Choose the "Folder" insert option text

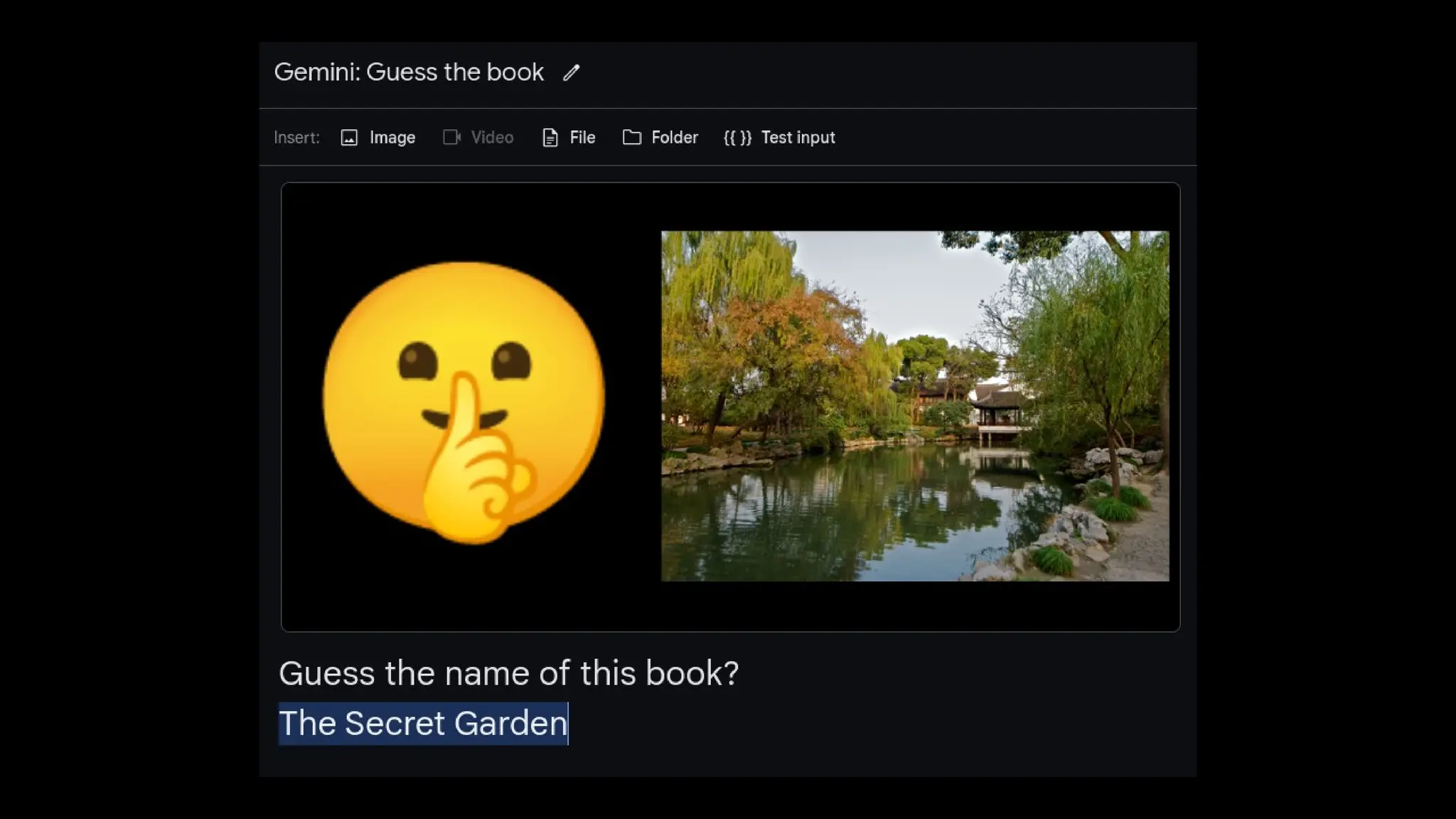coord(674,137)
